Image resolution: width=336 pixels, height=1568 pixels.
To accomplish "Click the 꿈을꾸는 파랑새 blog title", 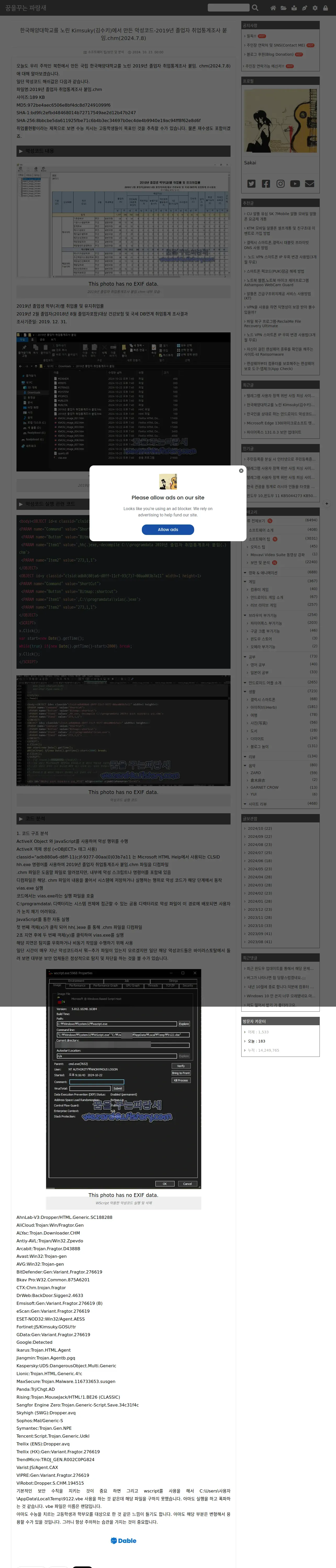I will 26,8.
